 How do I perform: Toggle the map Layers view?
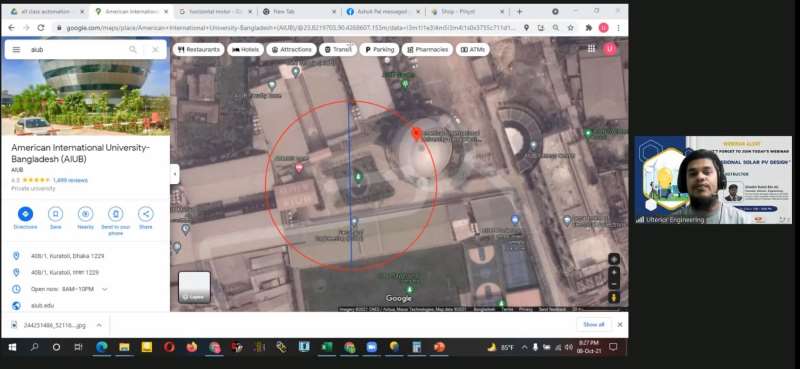tap(194, 287)
